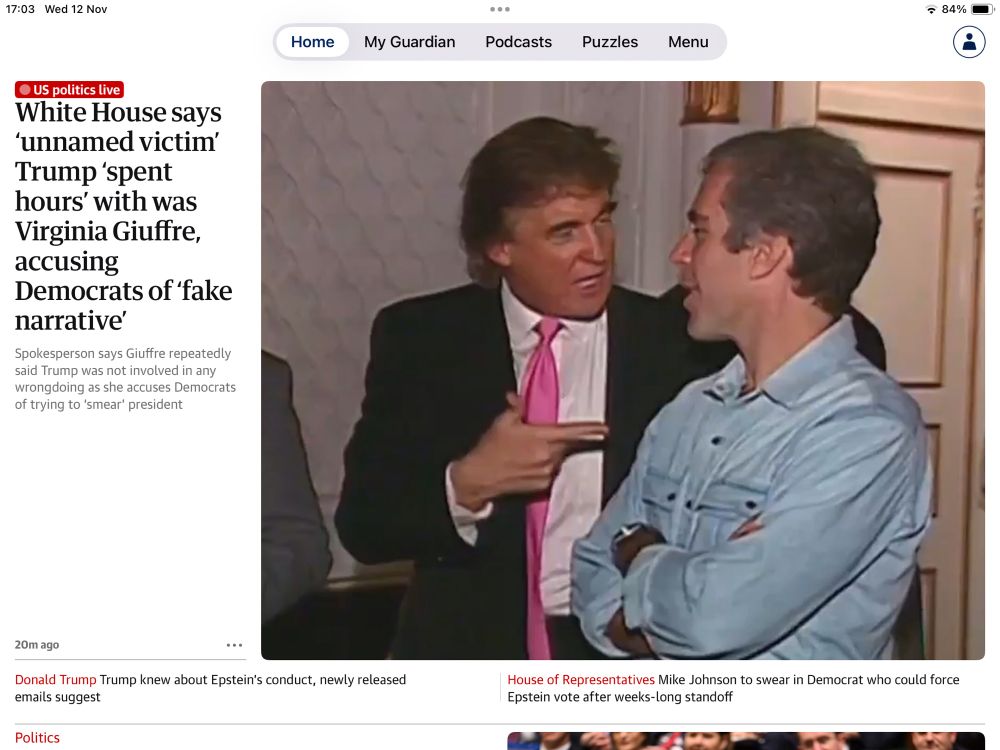Open the Menu tab
Image resolution: width=1000 pixels, height=750 pixels.
pos(688,42)
